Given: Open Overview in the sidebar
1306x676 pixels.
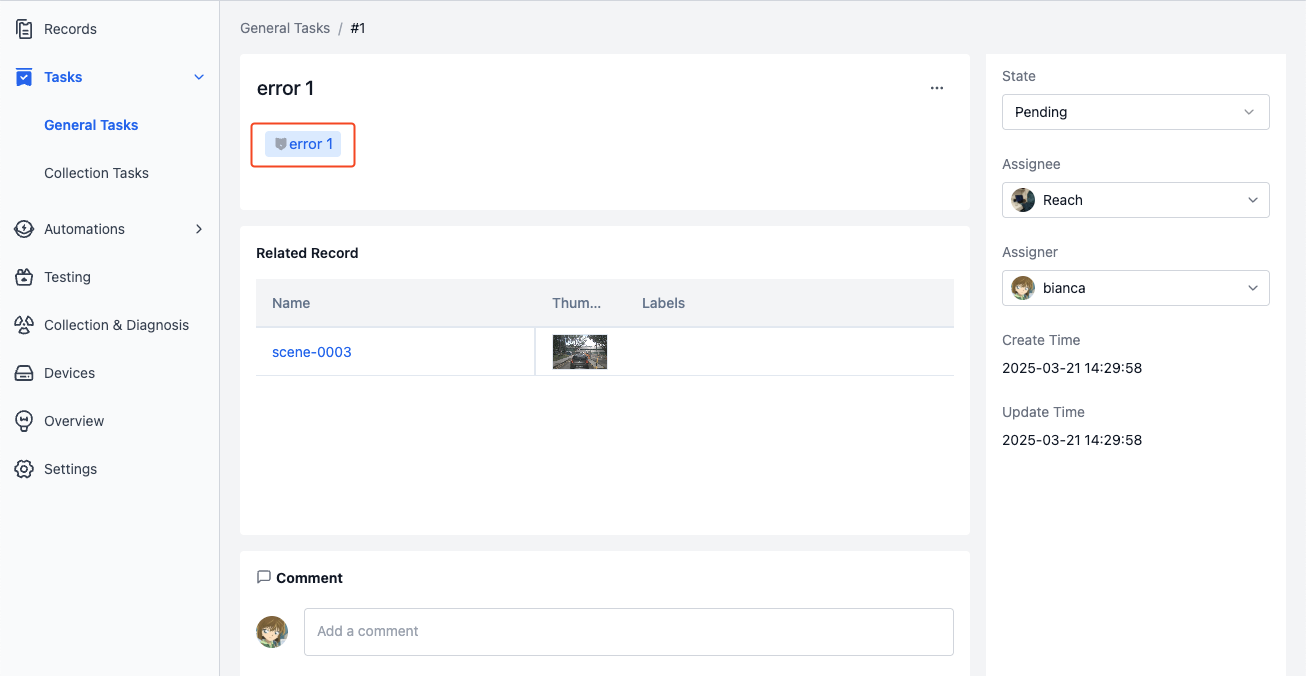Looking at the screenshot, I should click(74, 421).
